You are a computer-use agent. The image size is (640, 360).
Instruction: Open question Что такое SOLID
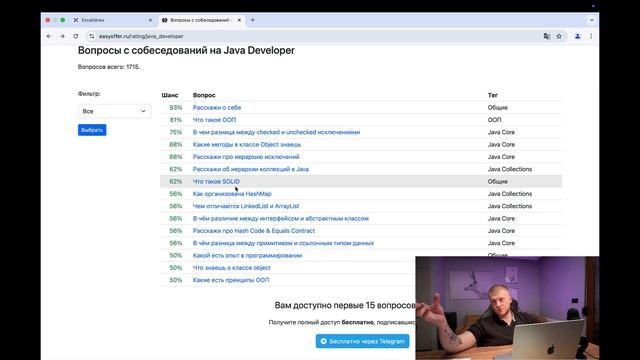click(216, 181)
